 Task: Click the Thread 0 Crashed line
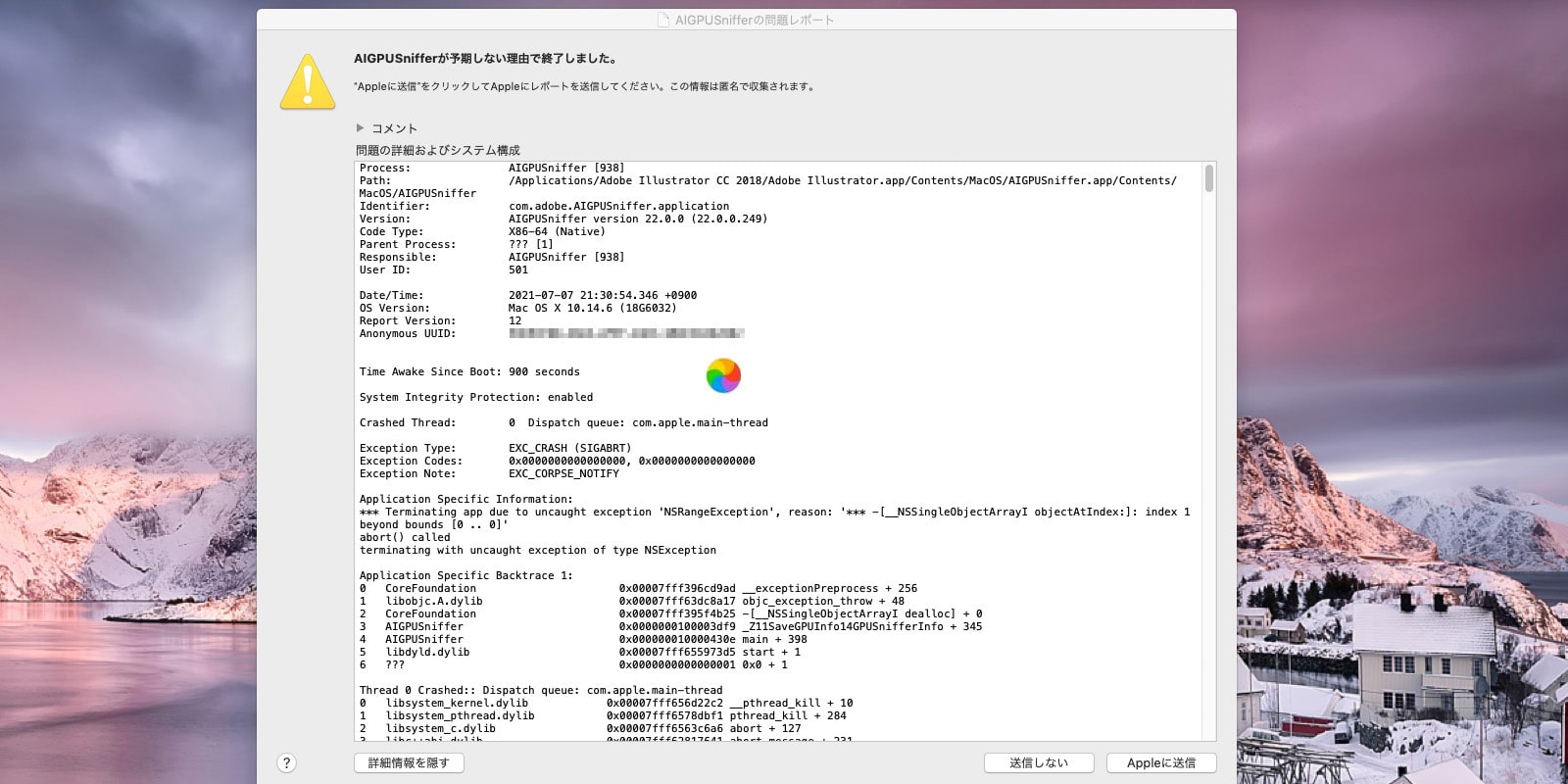pos(540,691)
